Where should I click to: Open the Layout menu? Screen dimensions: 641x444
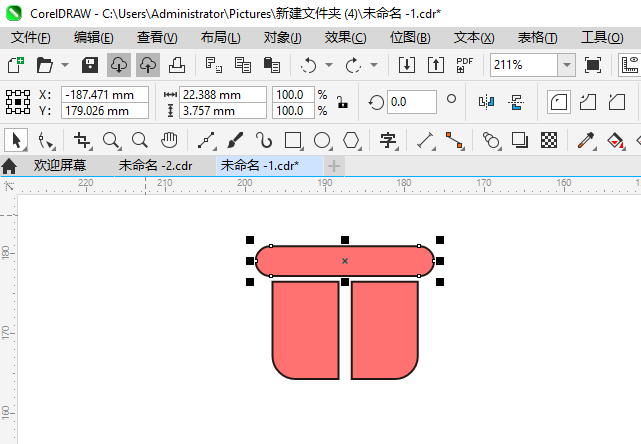220,38
